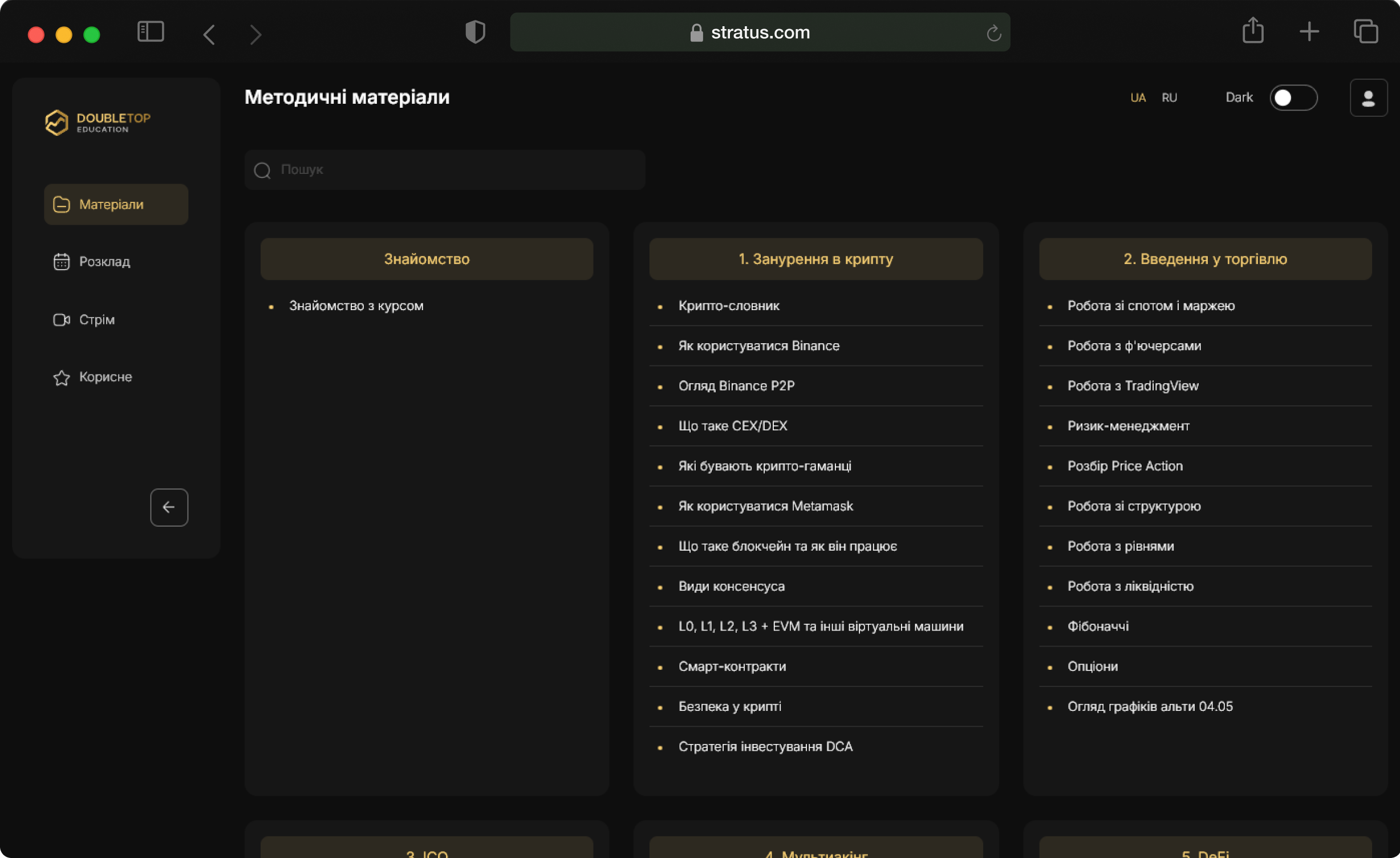Reload the page with refresh icon
Viewport: 1400px width, 858px height.
993,33
